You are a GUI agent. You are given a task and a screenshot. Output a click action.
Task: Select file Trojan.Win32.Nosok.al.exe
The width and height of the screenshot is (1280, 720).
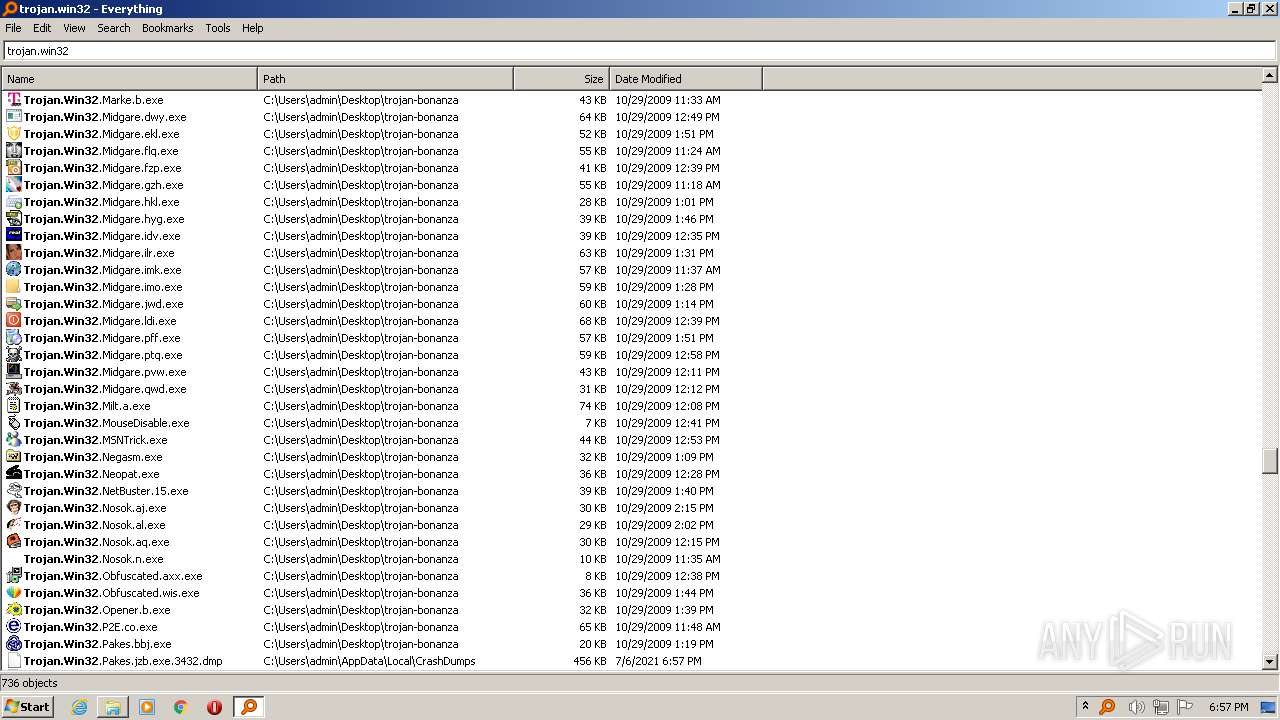click(95, 525)
